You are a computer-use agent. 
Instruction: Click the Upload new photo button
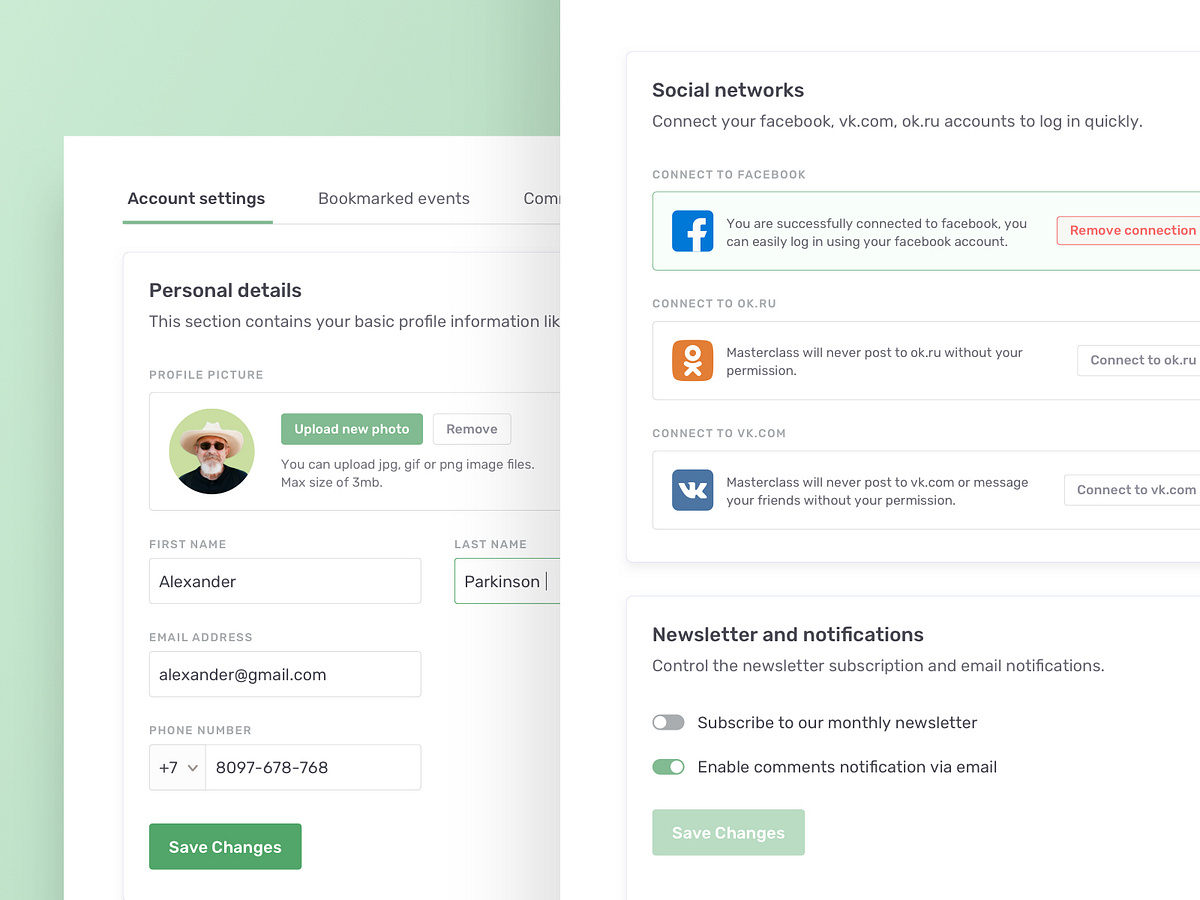coord(351,428)
